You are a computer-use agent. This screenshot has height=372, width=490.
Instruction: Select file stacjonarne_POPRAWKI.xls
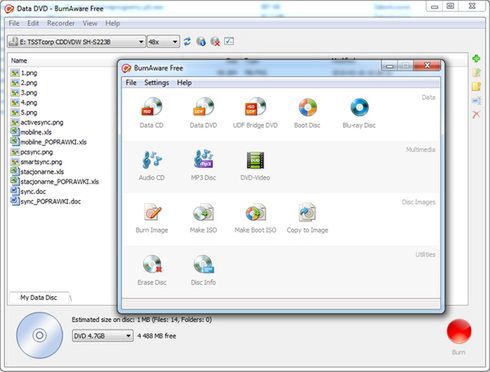[x=55, y=182]
